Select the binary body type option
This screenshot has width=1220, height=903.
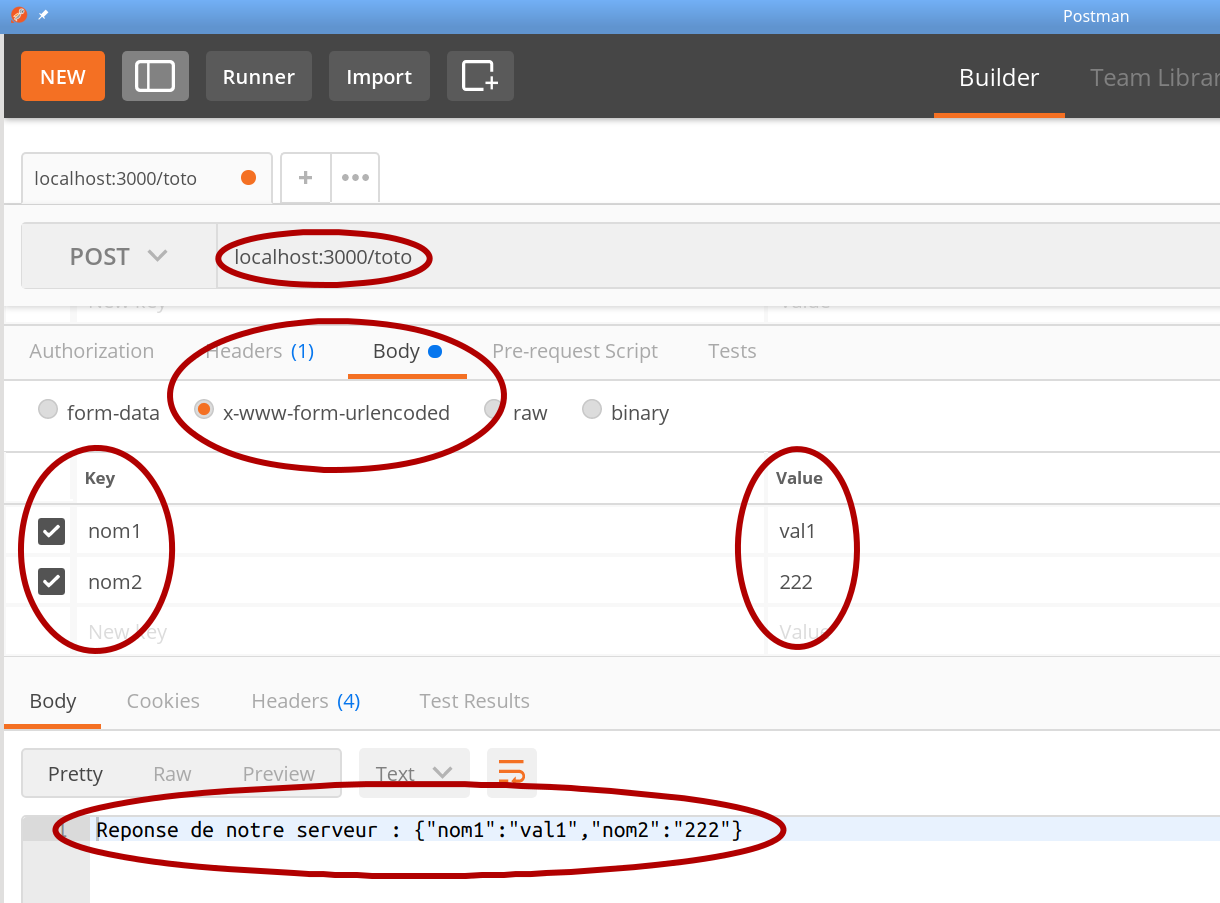point(592,410)
